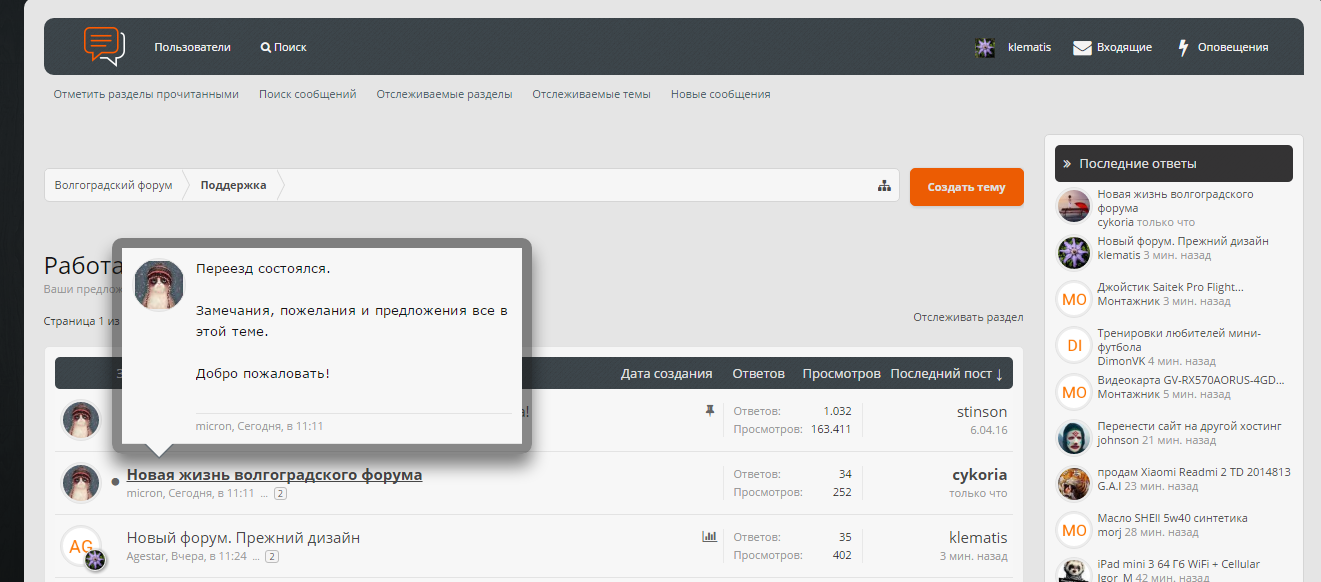Go to Волгоградский форум breadcrumb

(113, 186)
